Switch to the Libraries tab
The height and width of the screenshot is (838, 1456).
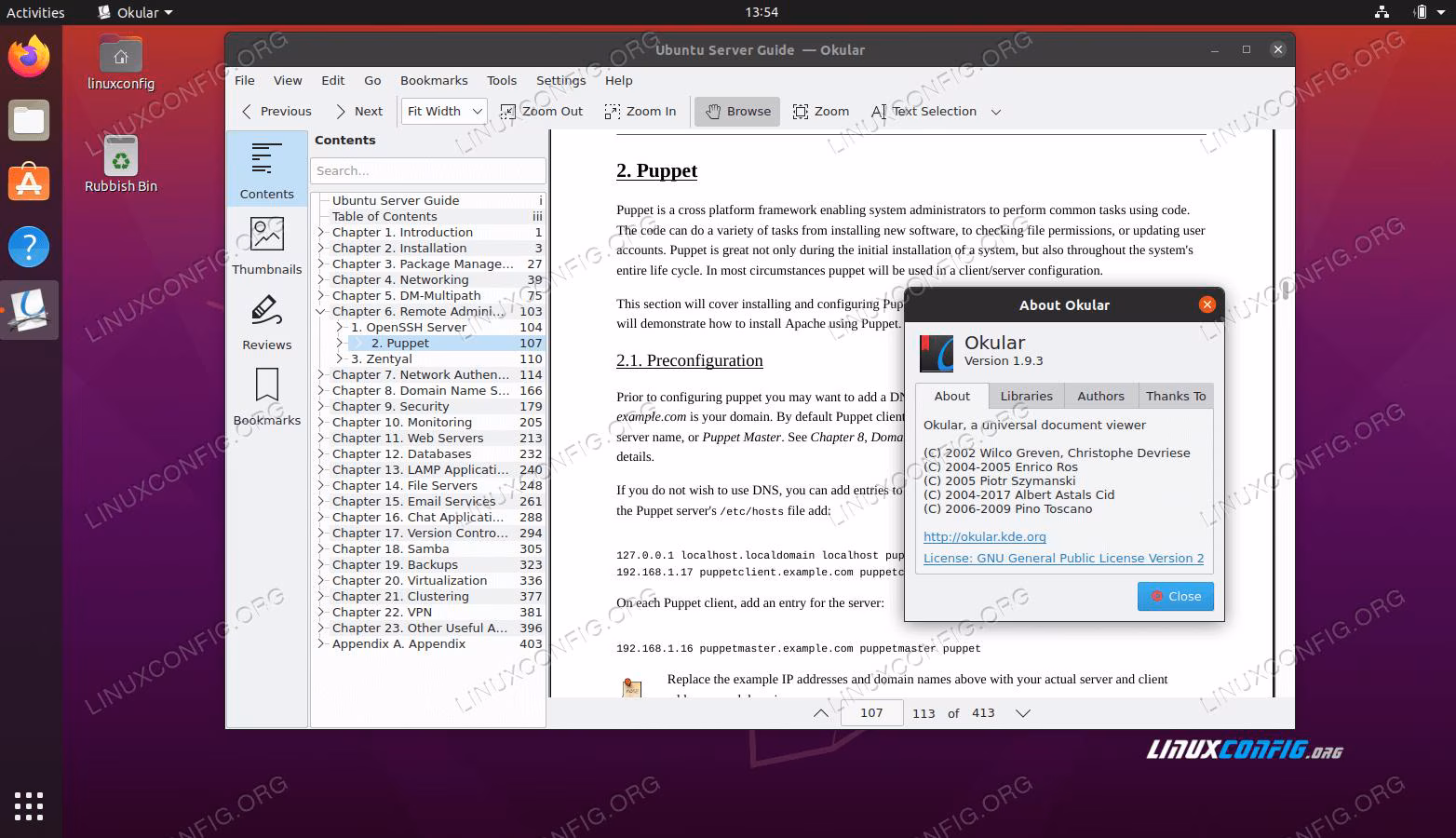[x=1027, y=396]
